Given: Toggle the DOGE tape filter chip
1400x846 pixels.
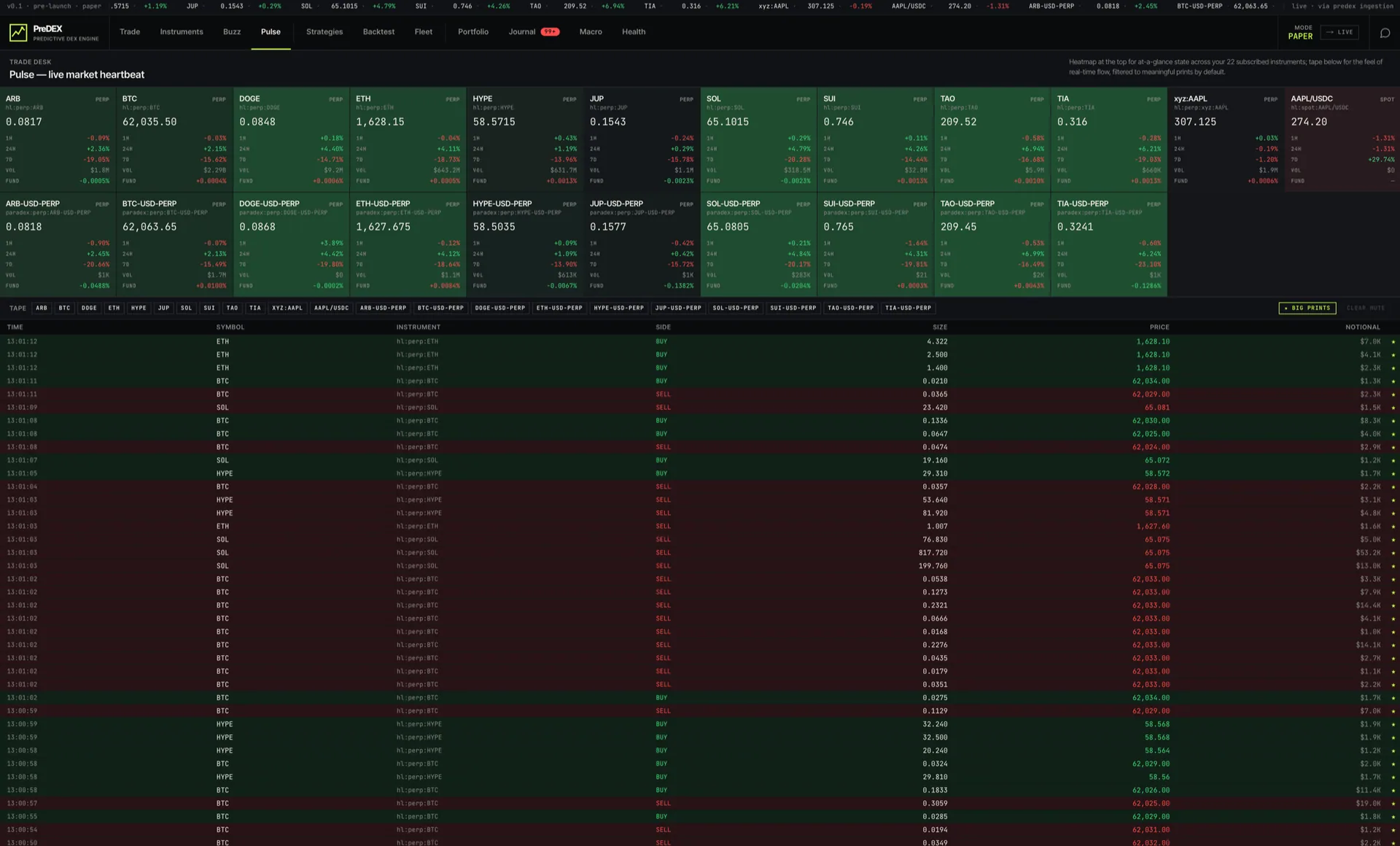Looking at the screenshot, I should (x=89, y=308).
